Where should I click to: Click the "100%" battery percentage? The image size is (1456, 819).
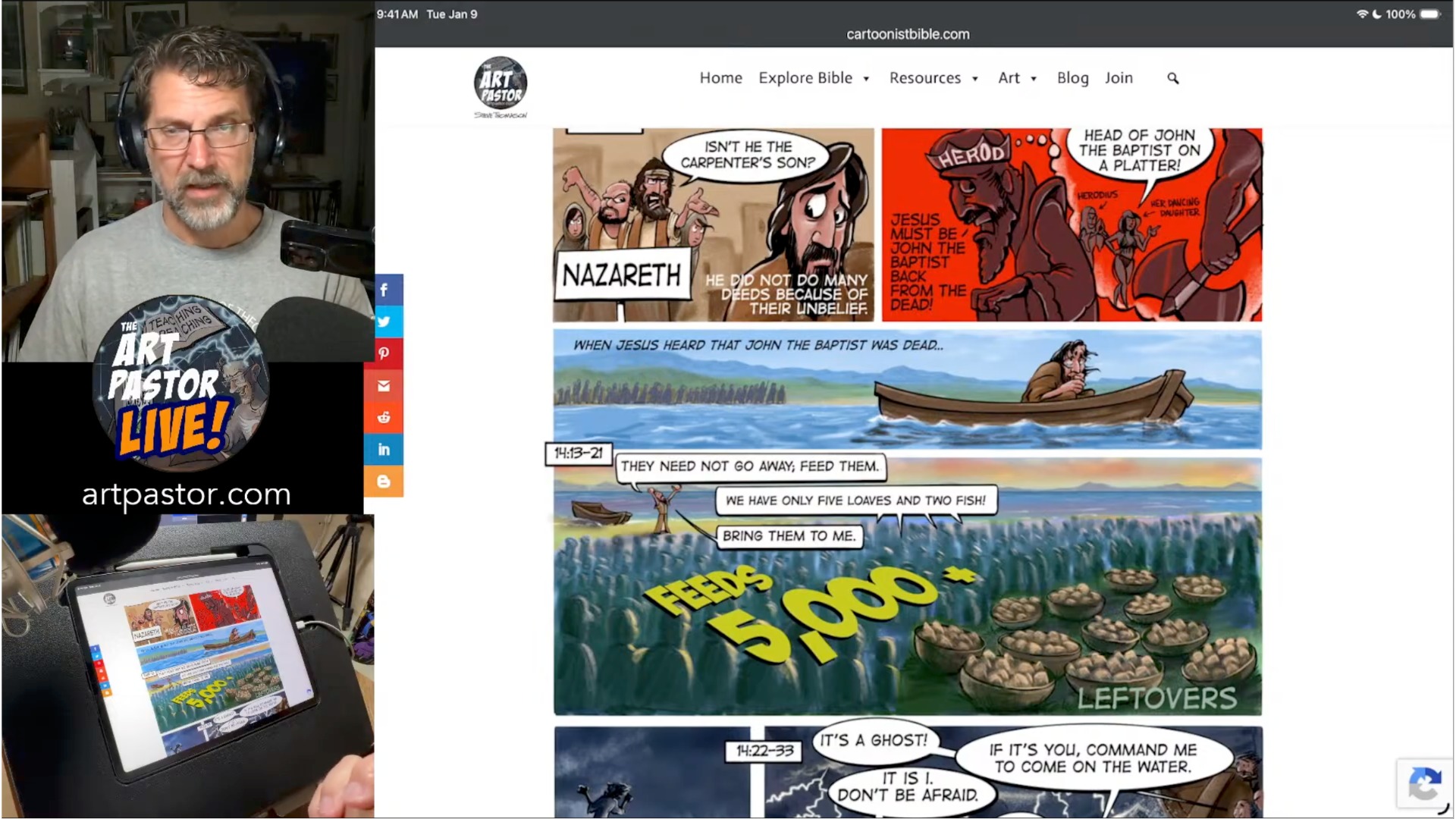(1400, 14)
